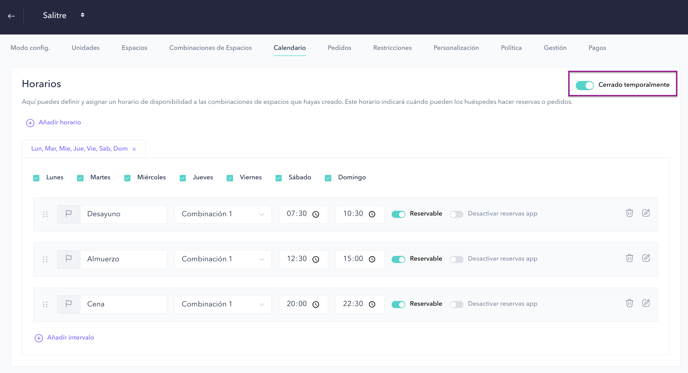Viewport: 688px width, 373px height.
Task: Click the plus icon beside Añadir horario
Action: [30, 123]
